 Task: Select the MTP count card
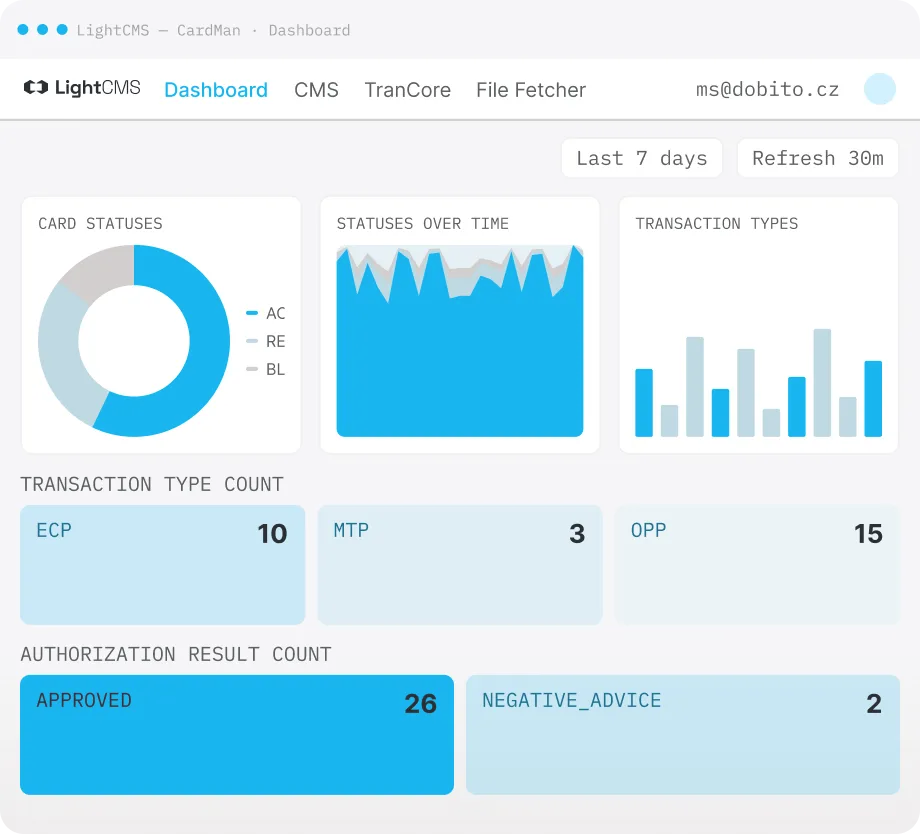point(460,565)
